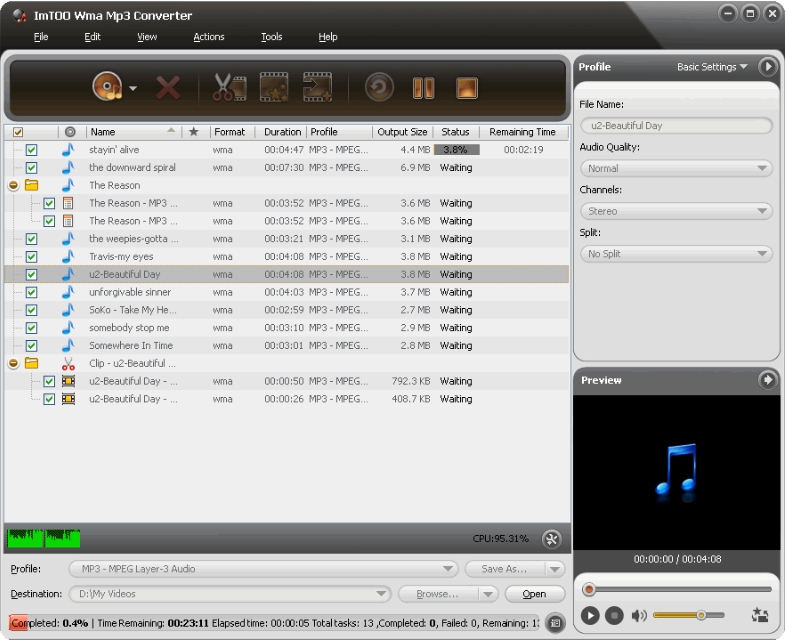Toggle checkbox for unforgivable sinner
Viewport: 786px width, 640px height.
click(x=31, y=292)
